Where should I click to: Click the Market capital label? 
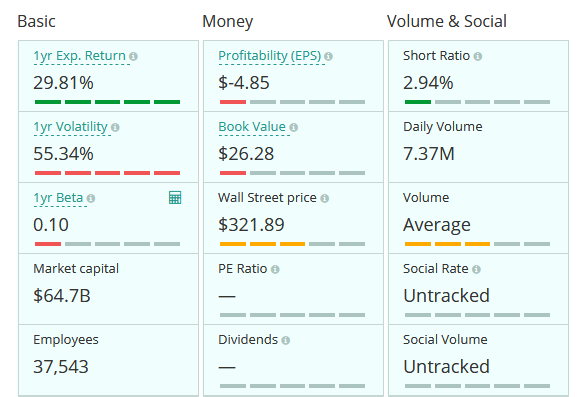(x=76, y=269)
